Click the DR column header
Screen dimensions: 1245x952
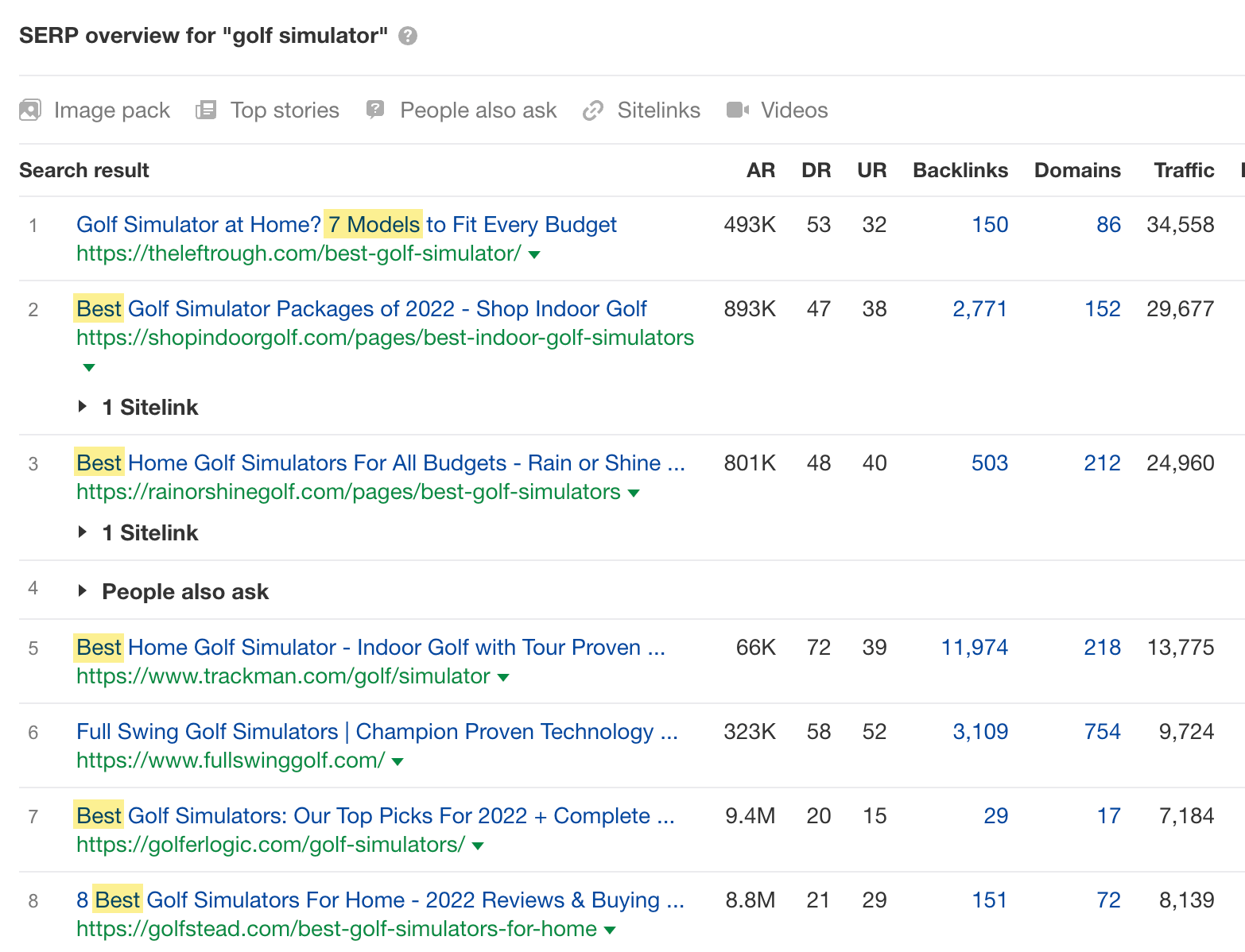point(816,169)
